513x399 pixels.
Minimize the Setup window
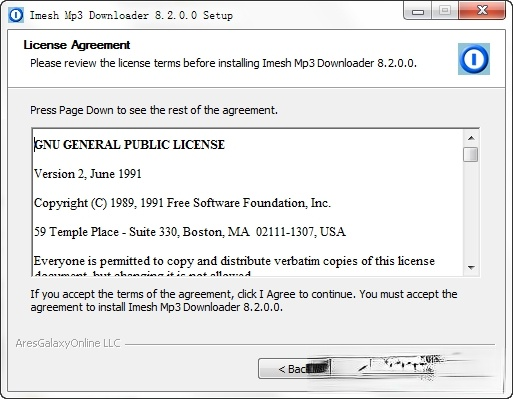[x=417, y=11]
